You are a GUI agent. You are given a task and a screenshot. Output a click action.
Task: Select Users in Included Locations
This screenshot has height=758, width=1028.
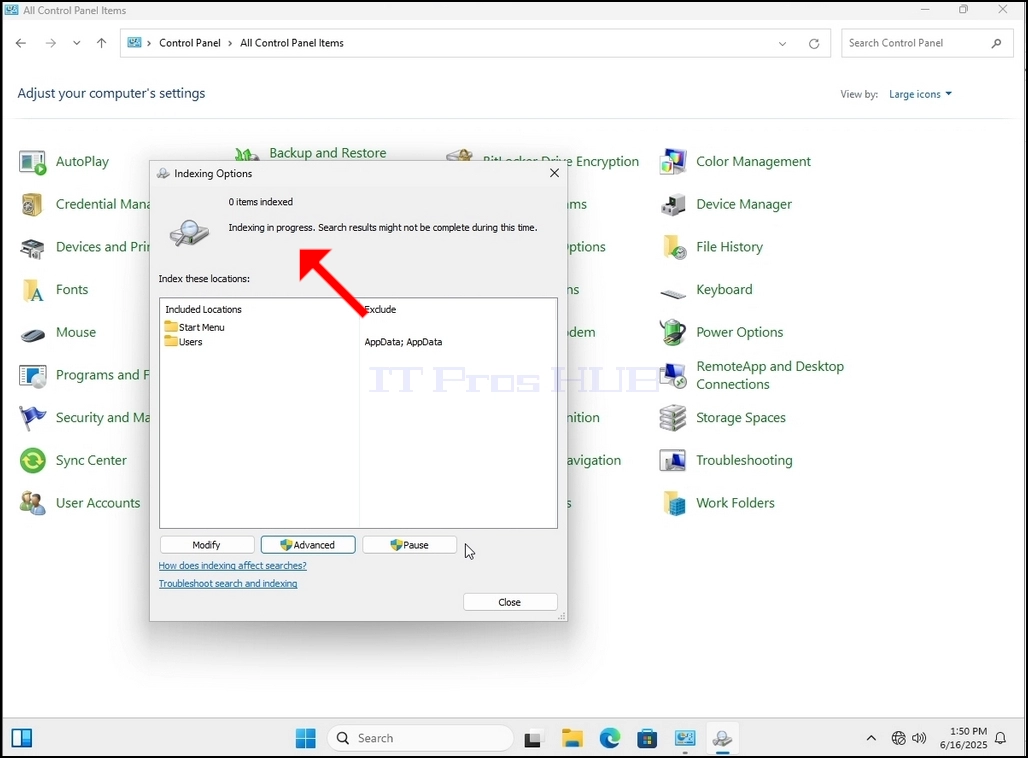184,342
